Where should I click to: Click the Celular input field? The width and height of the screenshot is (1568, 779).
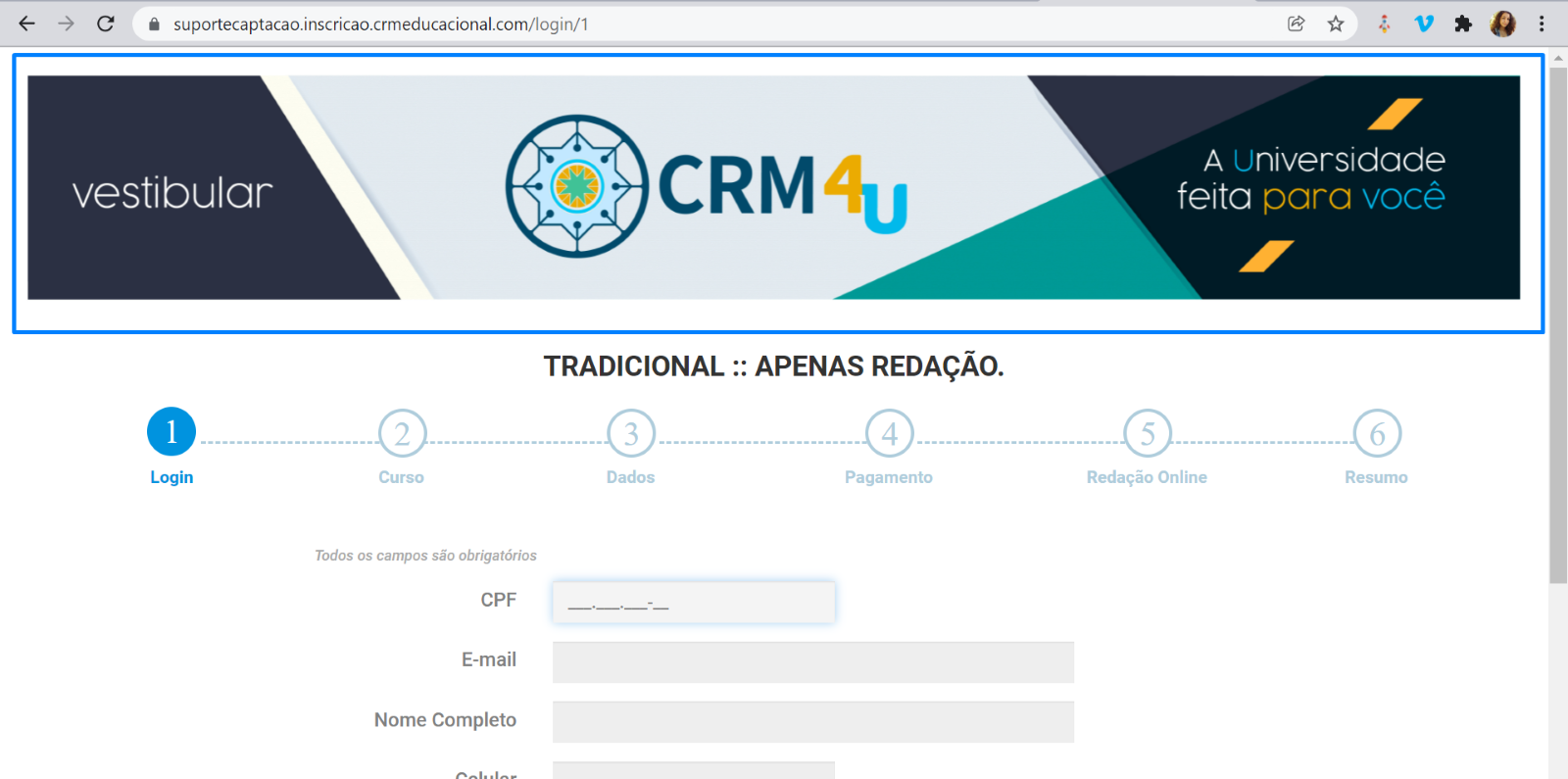694,770
